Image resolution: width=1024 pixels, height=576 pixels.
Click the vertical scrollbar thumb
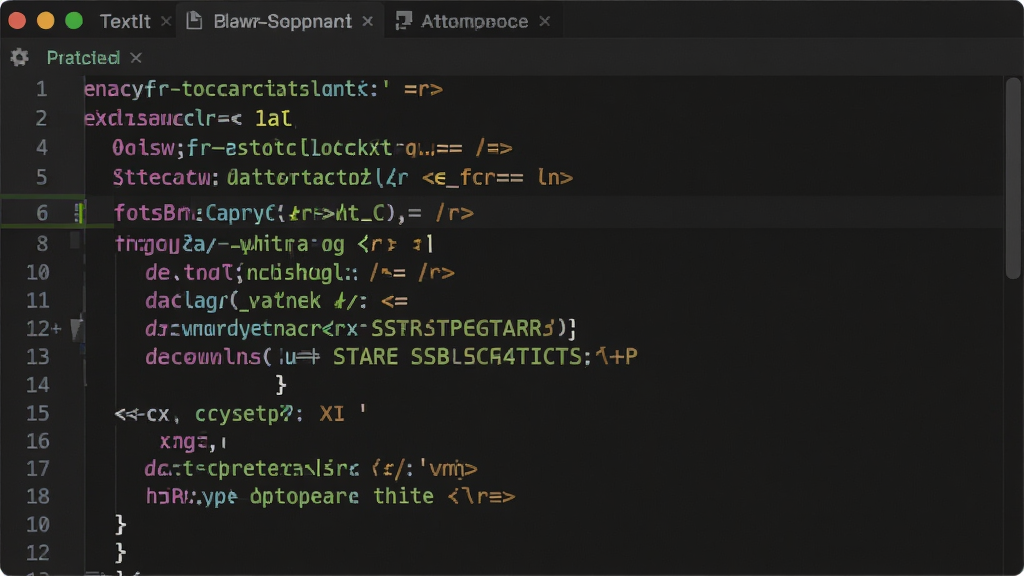click(x=1013, y=178)
